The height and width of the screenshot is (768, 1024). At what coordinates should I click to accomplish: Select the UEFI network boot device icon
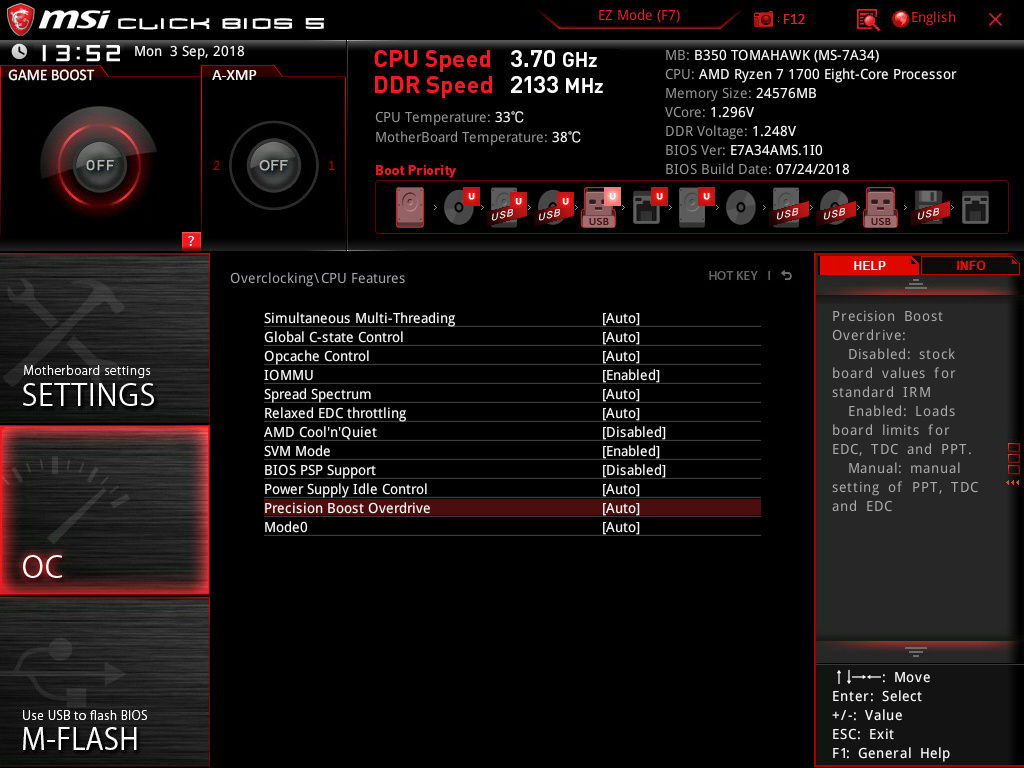[648, 208]
